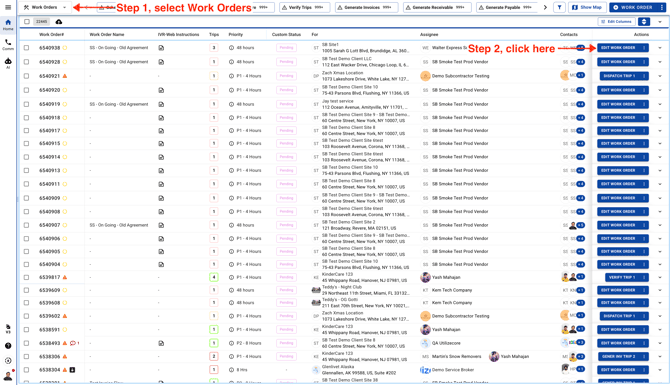Toggle the select-all checkbox
The image size is (670, 385).
pos(27,21)
